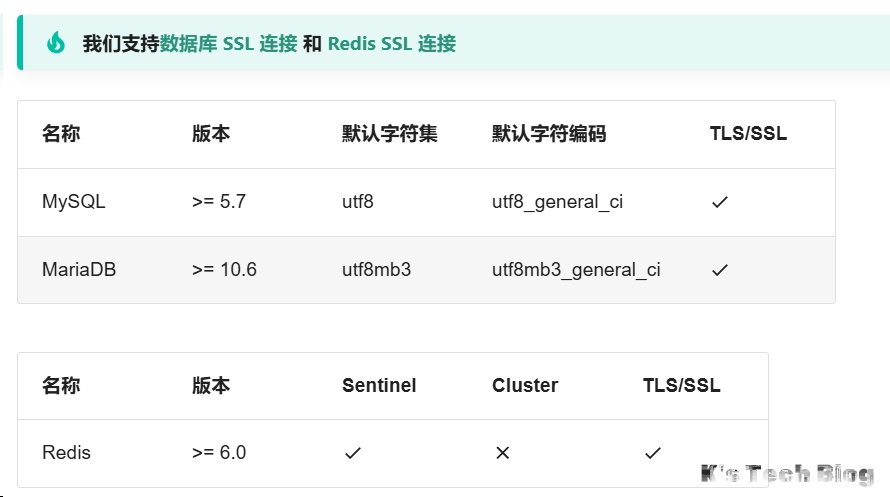This screenshot has height=497, width=890.
Task: Click the TLS/SSL checkmark in the MariaDB row
Action: click(x=719, y=270)
